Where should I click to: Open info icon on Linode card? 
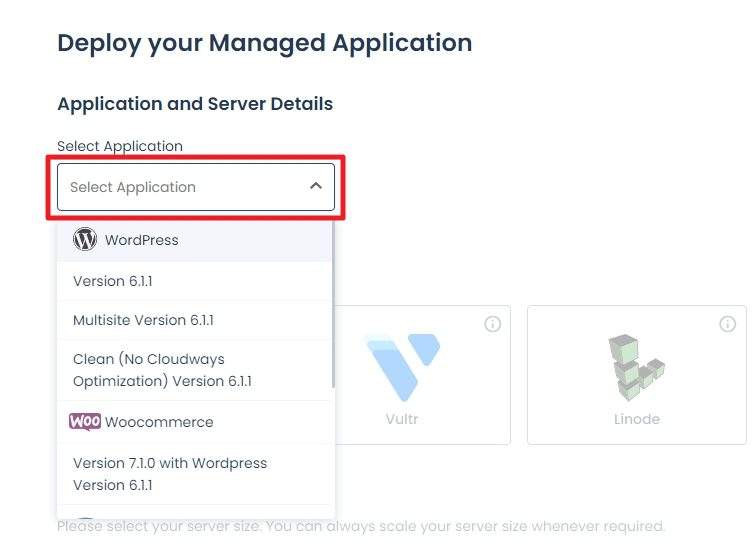click(728, 324)
